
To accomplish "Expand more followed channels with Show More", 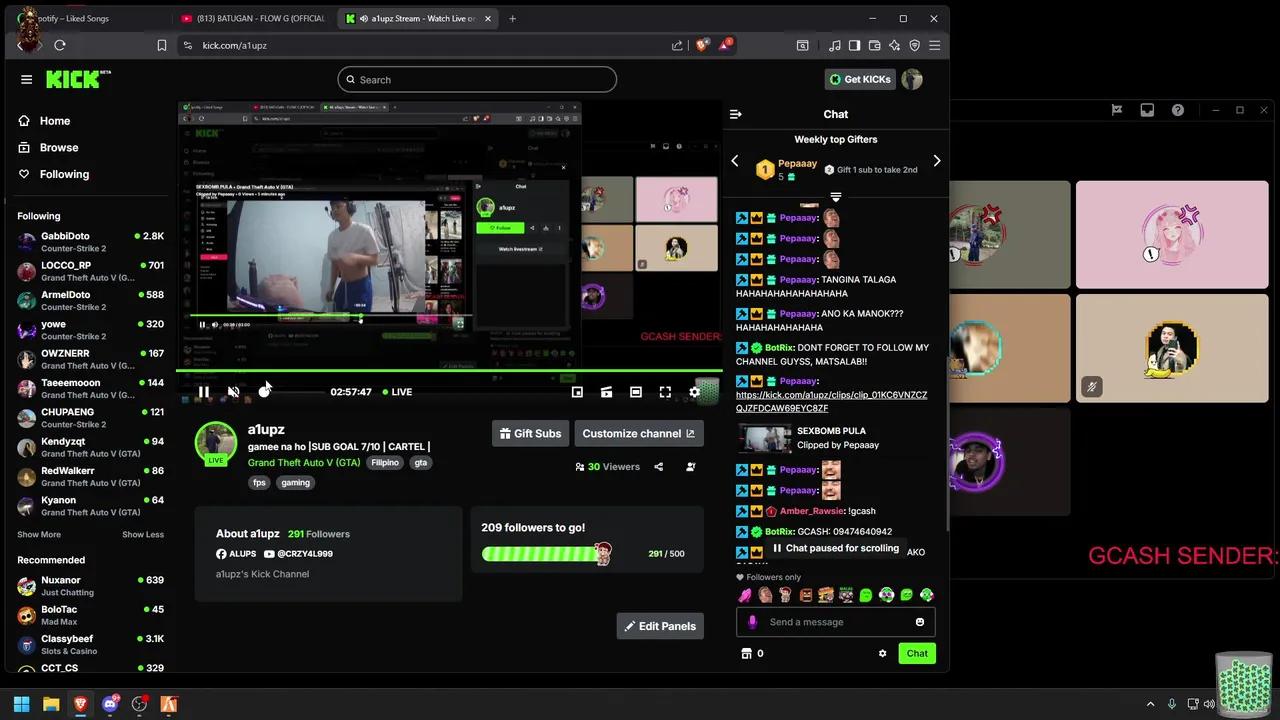I will click(x=38, y=534).
